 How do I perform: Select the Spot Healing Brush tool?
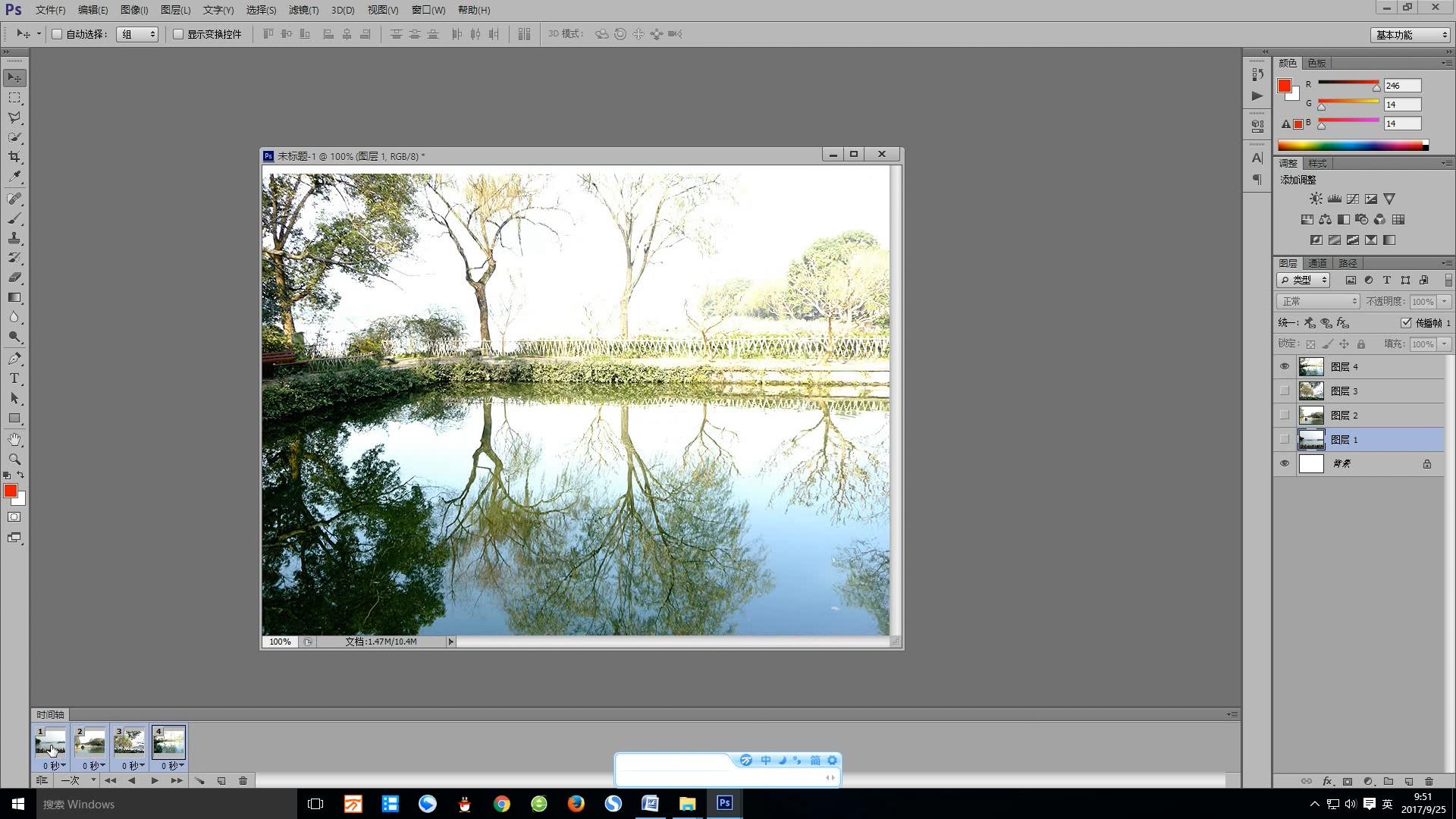tap(14, 199)
